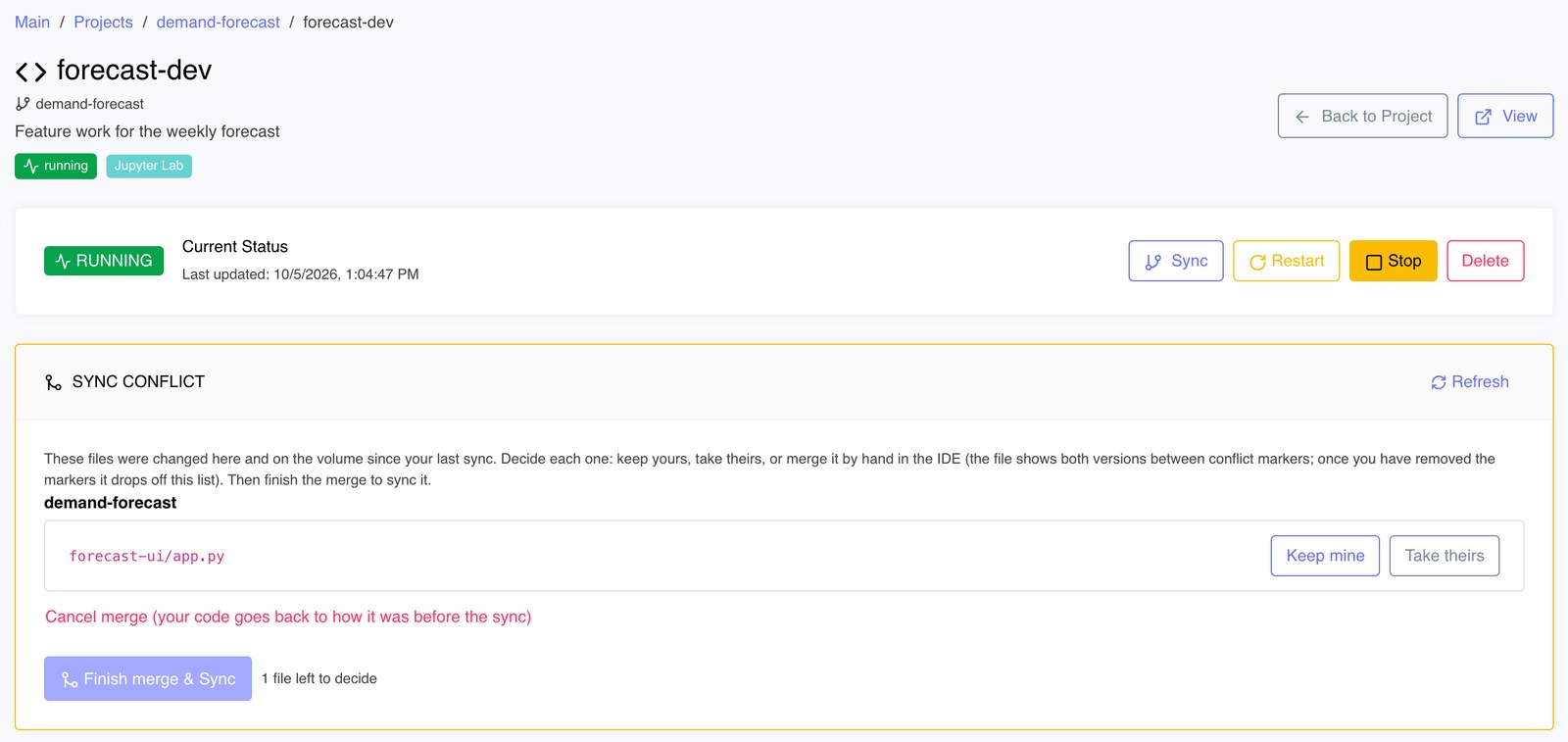Take theirs for forecast-ui/app.py

[x=1445, y=556]
